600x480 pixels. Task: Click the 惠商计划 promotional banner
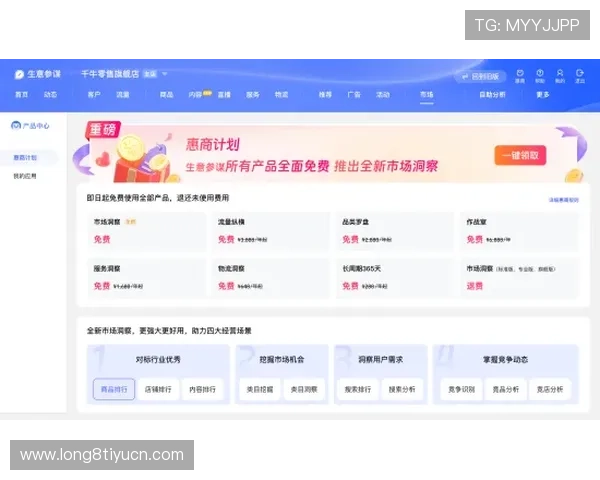click(329, 154)
